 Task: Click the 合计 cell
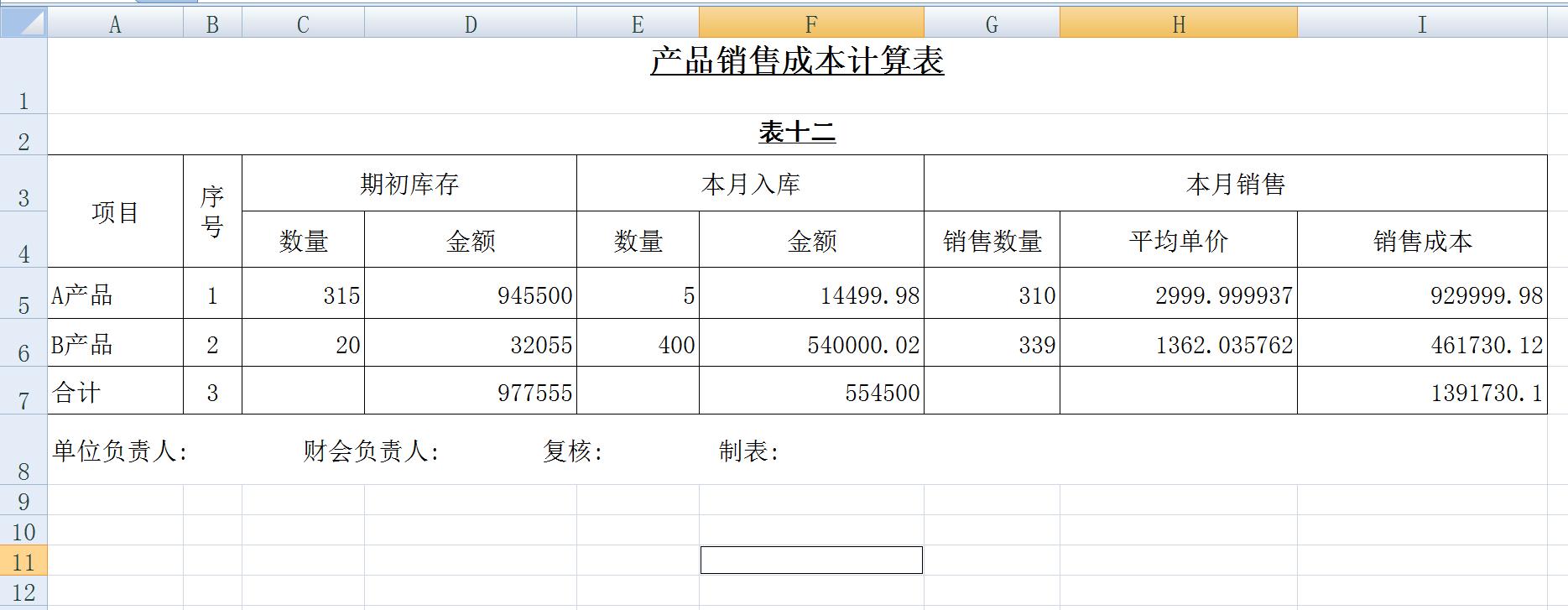pyautogui.click(x=115, y=390)
